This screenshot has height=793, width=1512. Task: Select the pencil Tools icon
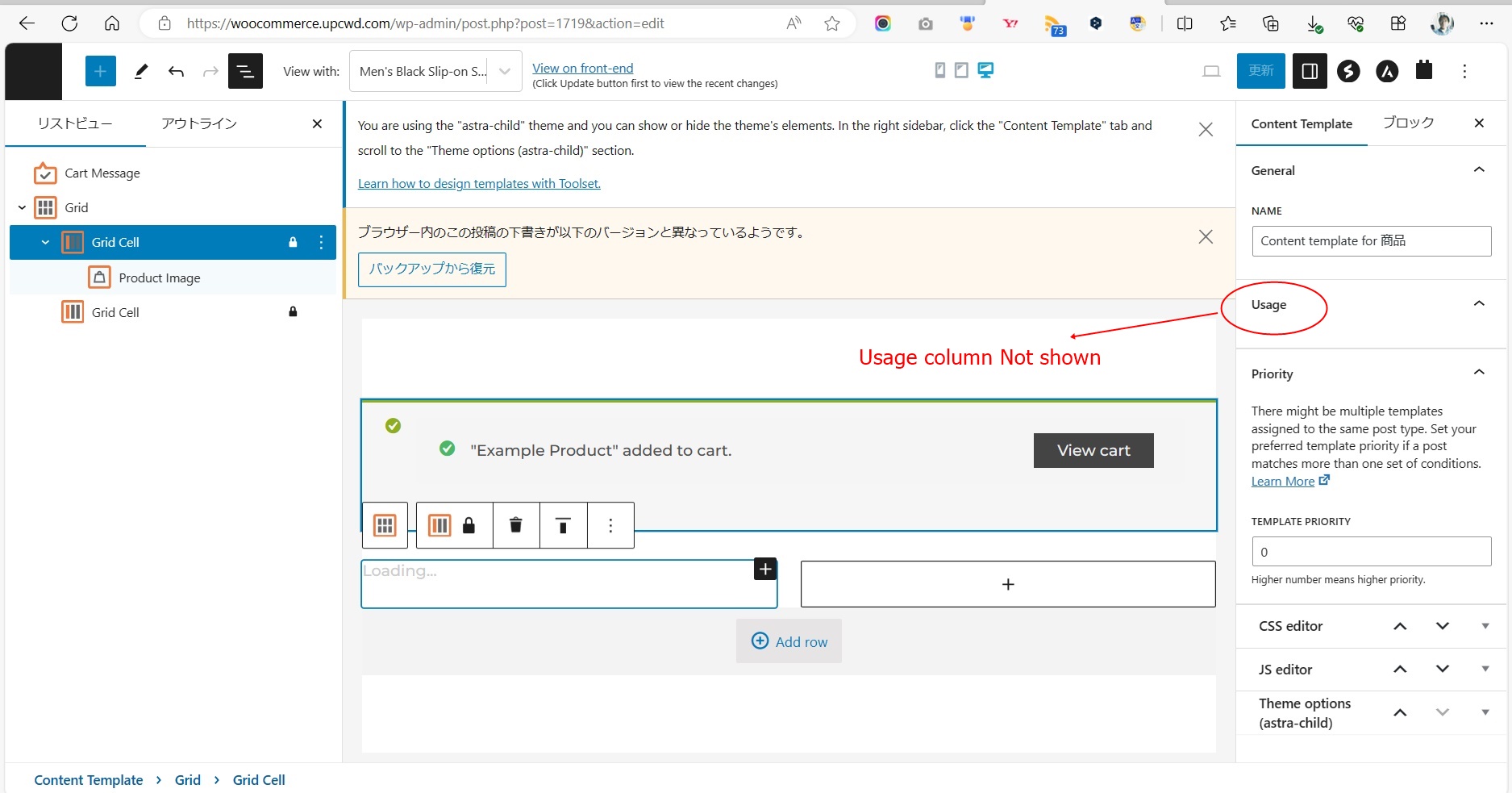[x=141, y=71]
